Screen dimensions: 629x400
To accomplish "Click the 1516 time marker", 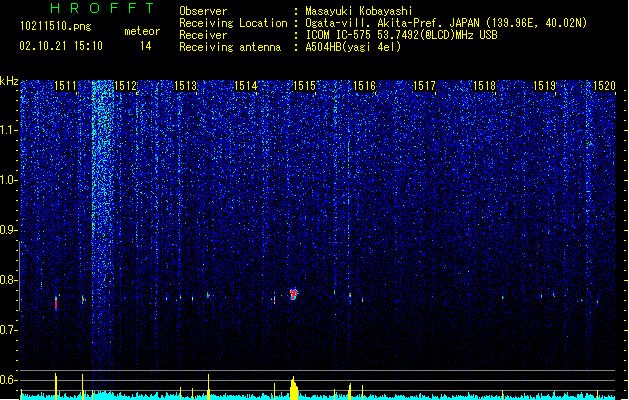I will point(364,86).
